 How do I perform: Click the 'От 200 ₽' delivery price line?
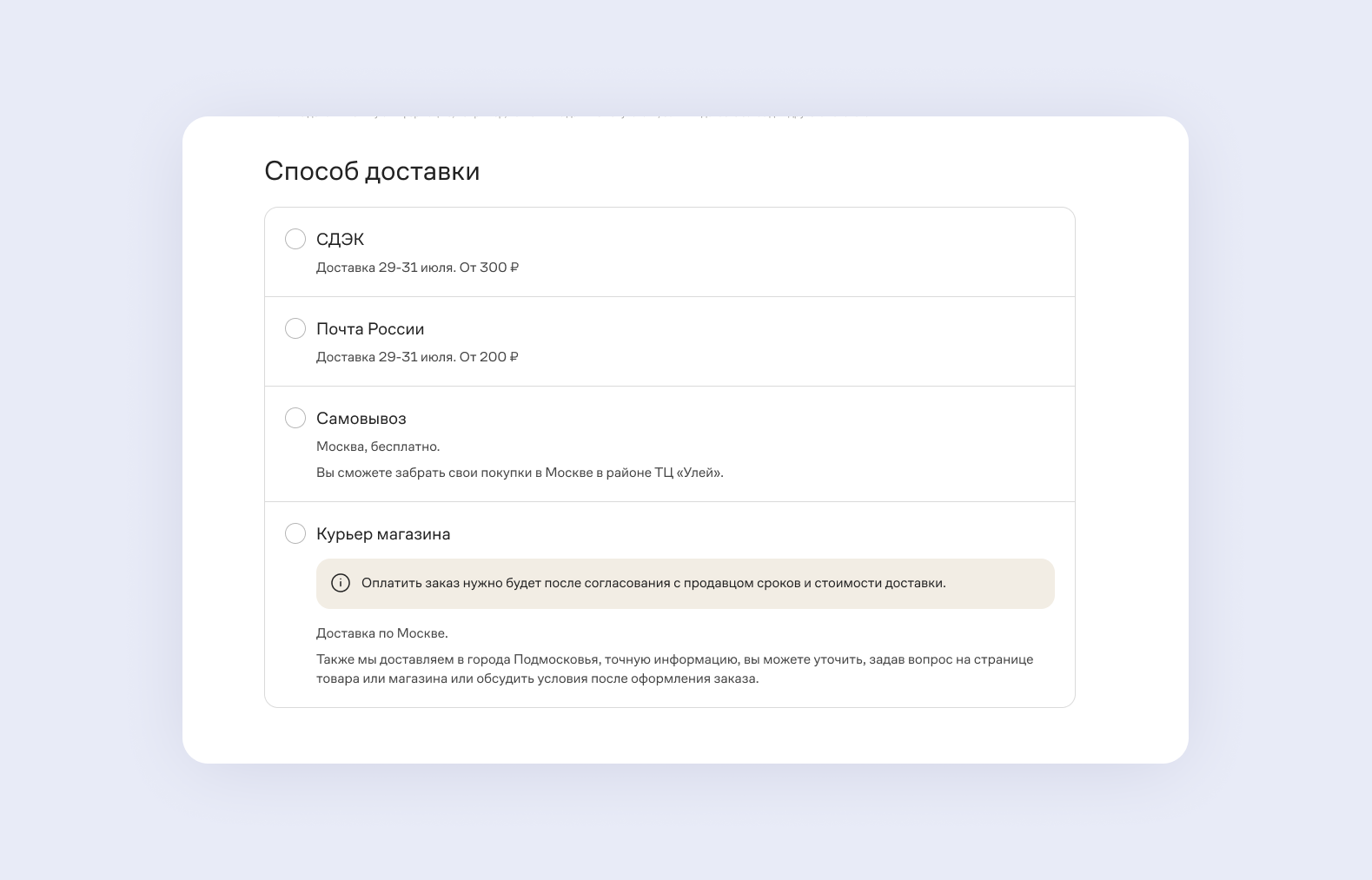tap(417, 357)
